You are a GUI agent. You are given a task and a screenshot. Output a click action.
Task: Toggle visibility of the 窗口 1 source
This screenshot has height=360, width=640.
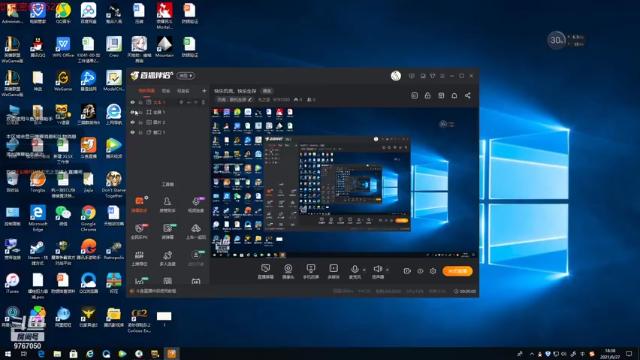click(132, 133)
